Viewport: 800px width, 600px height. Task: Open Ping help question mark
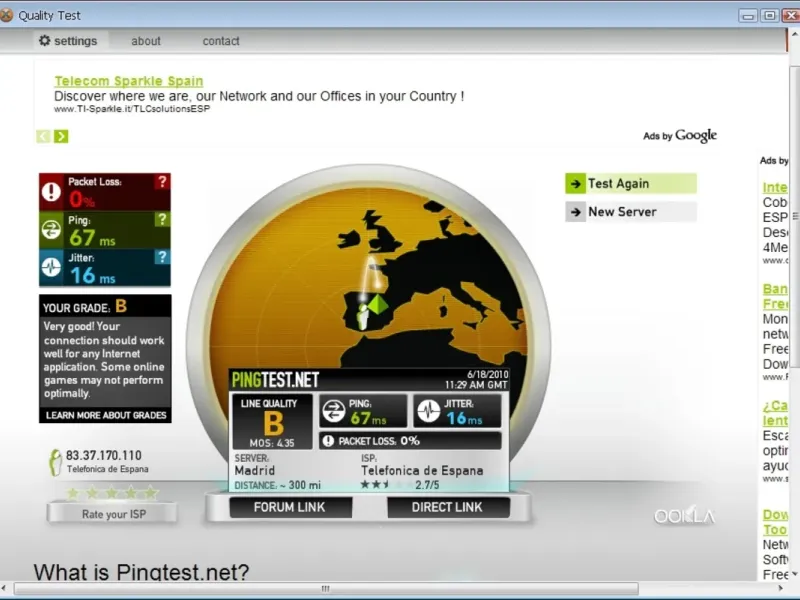click(162, 219)
